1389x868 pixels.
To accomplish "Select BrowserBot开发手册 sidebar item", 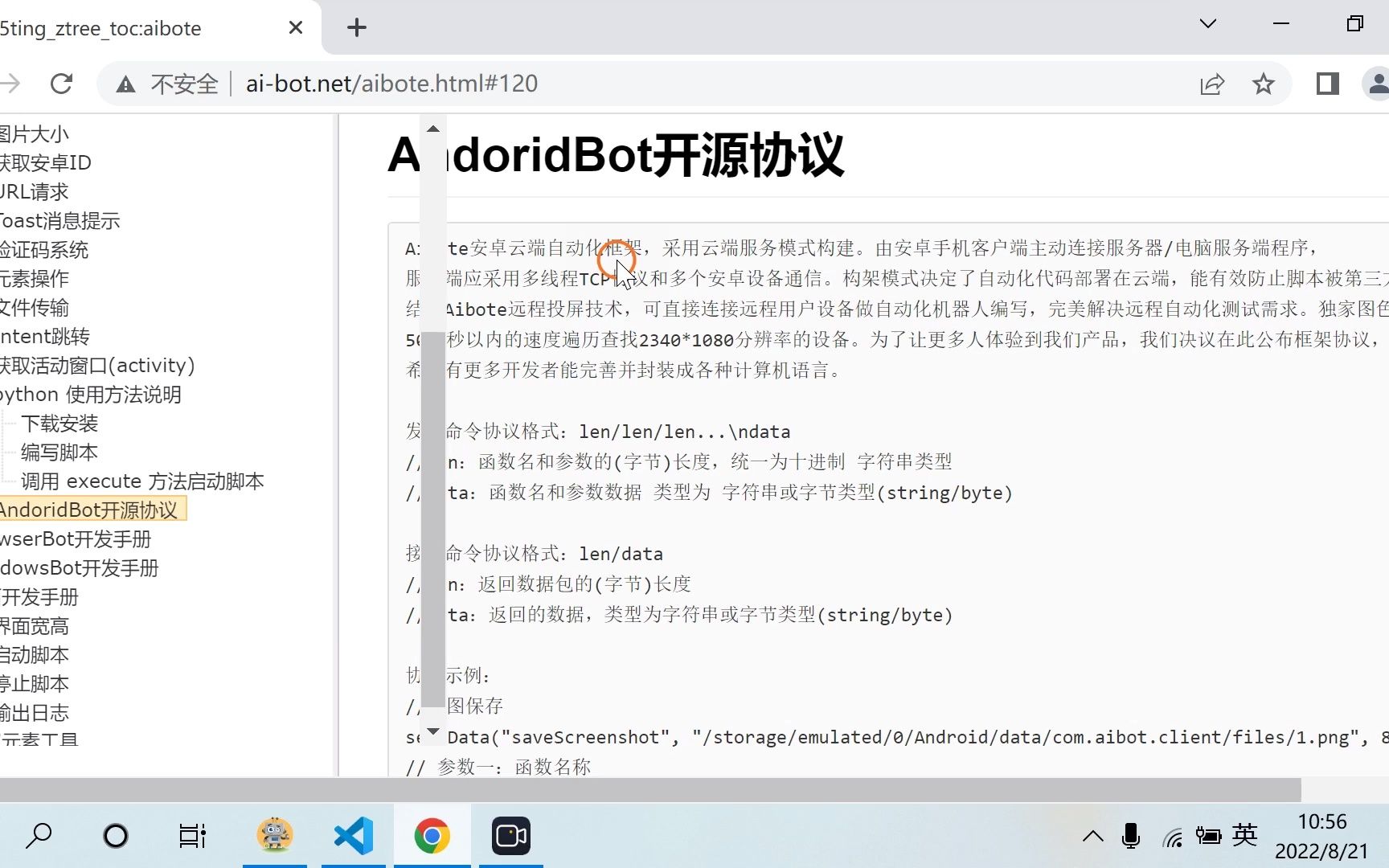I will pyautogui.click(x=76, y=539).
